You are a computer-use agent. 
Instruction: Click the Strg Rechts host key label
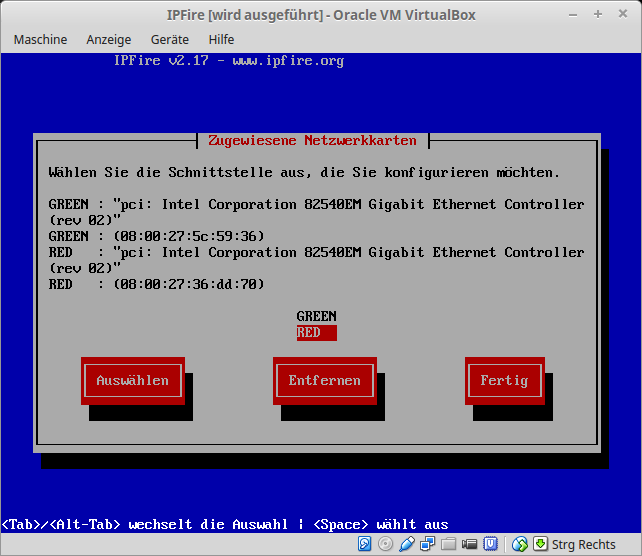pyautogui.click(x=583, y=545)
